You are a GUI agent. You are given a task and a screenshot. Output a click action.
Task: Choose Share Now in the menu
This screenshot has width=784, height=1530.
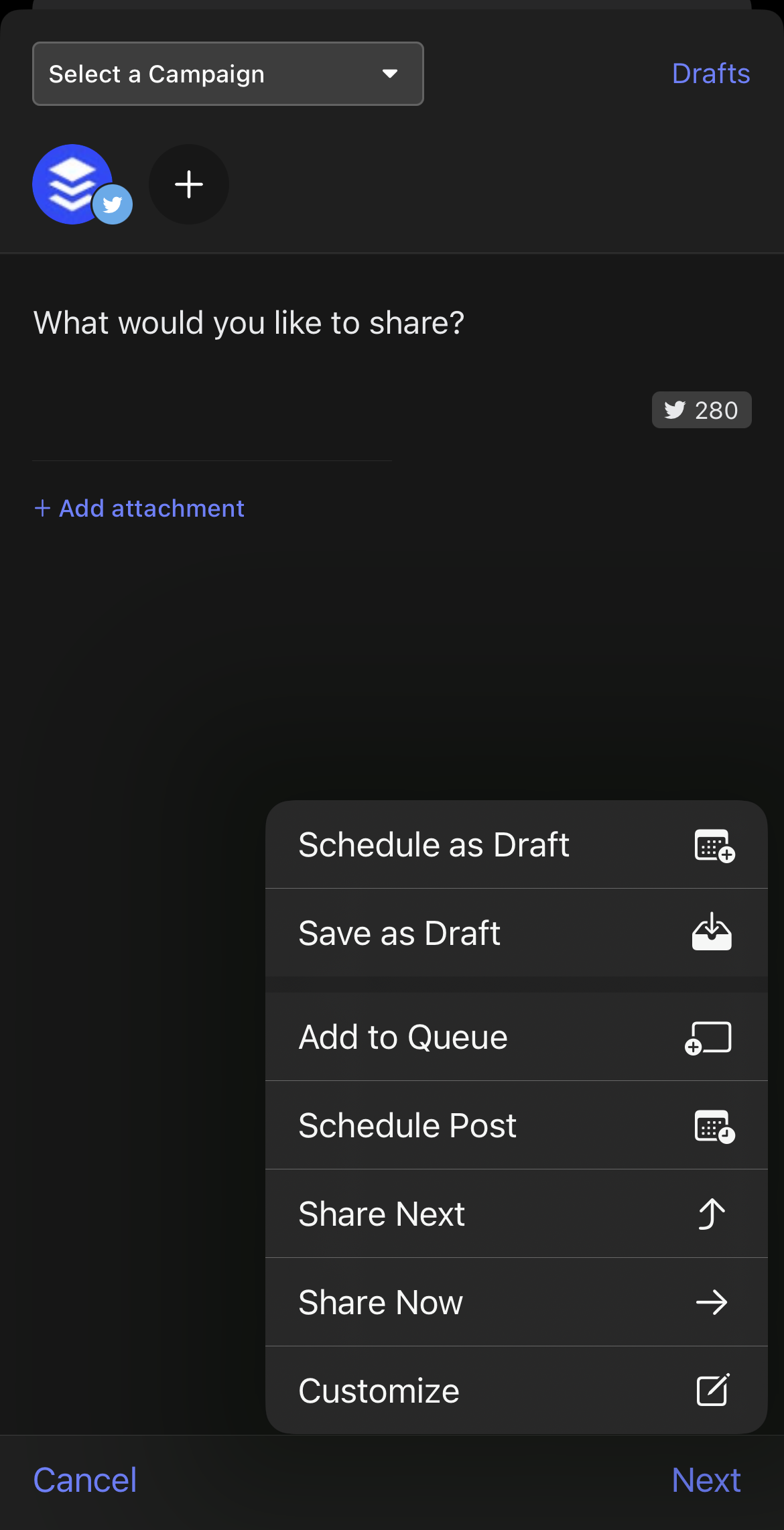click(381, 1302)
